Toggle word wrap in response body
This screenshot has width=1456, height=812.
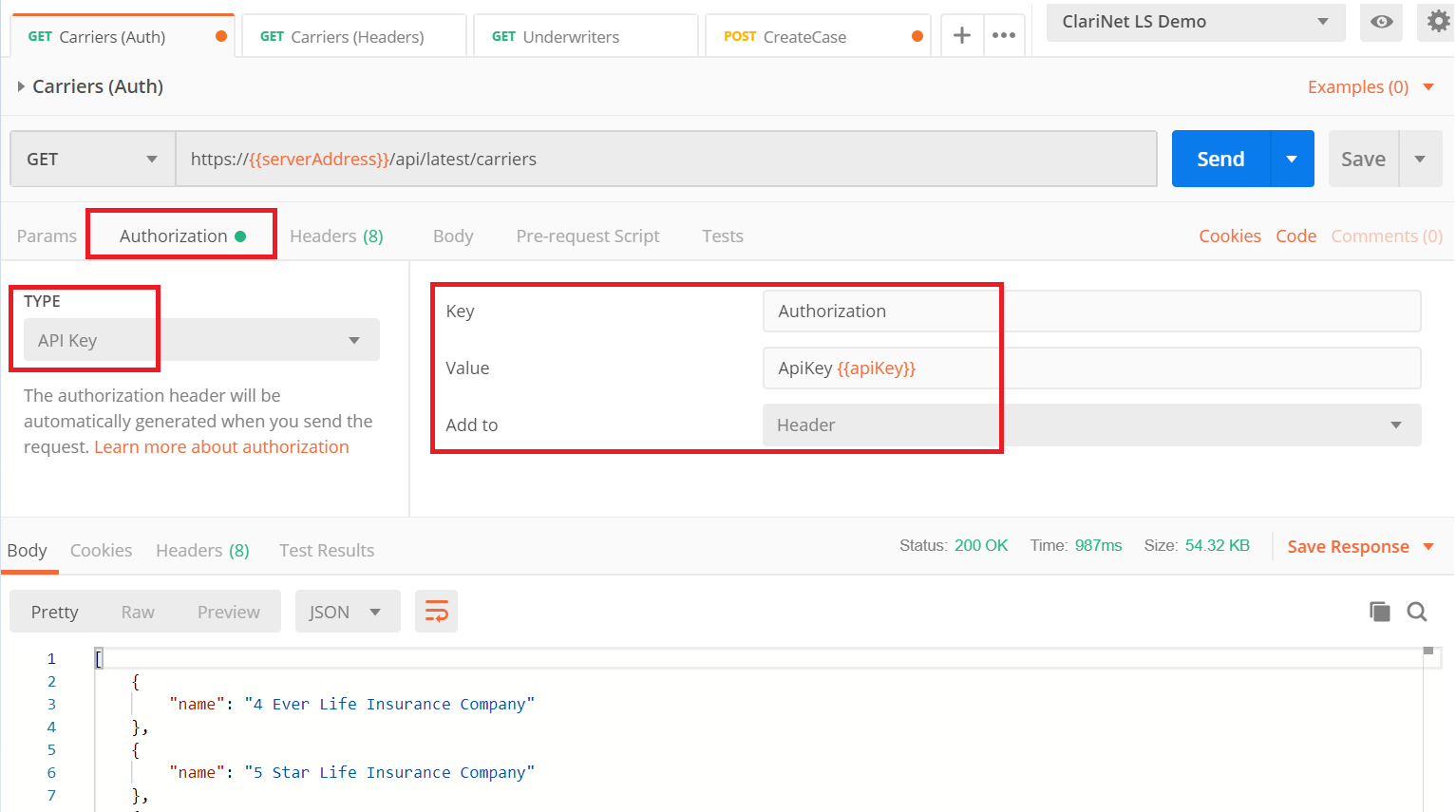click(436, 612)
